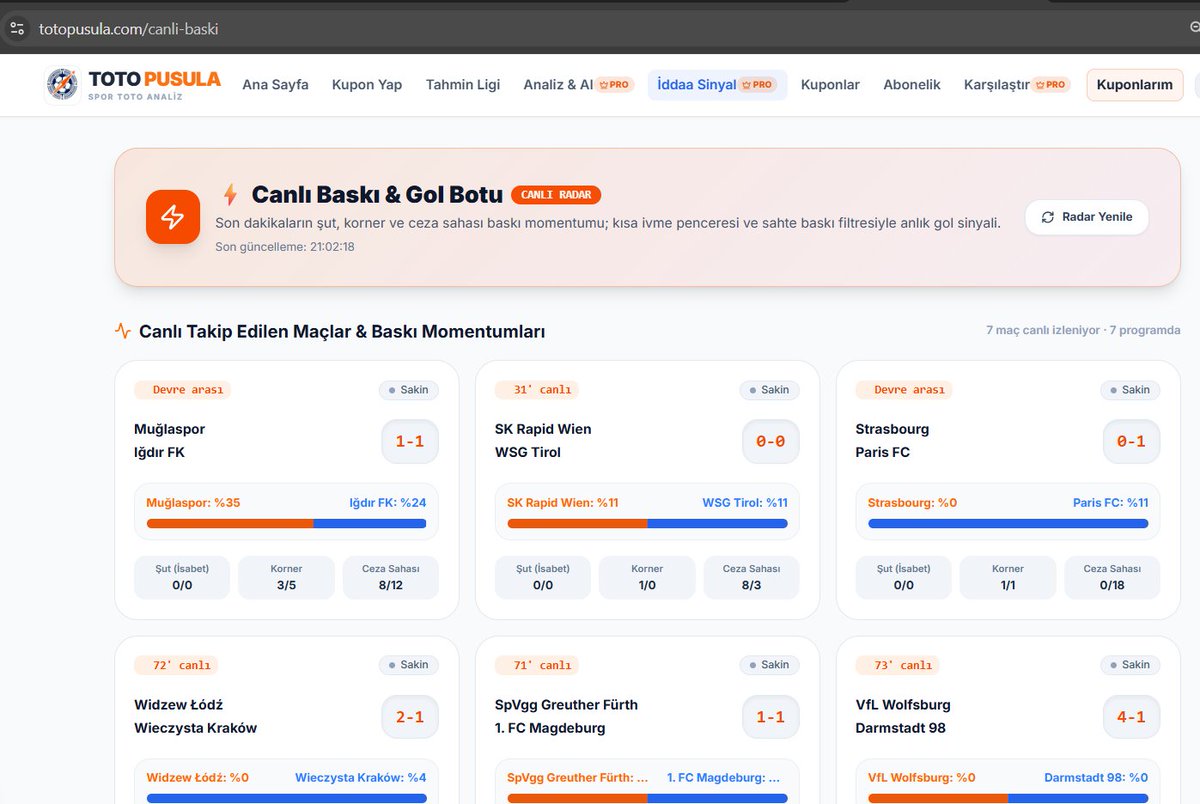Click the 1-1 score on Greuther Fürth card
This screenshot has height=804, width=1200.
click(771, 717)
